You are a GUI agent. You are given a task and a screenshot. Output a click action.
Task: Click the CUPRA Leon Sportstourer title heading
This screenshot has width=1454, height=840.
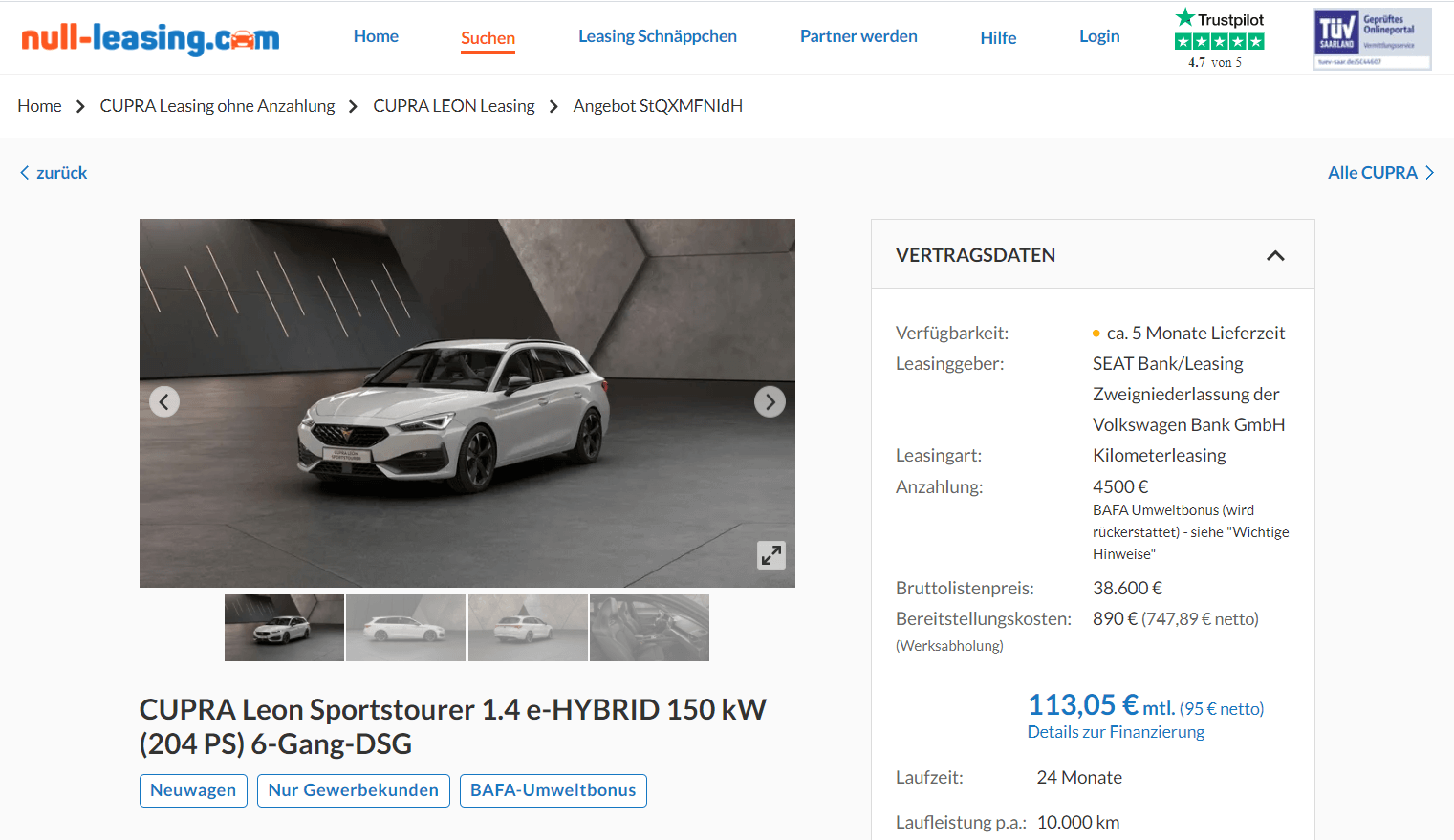[x=453, y=726]
